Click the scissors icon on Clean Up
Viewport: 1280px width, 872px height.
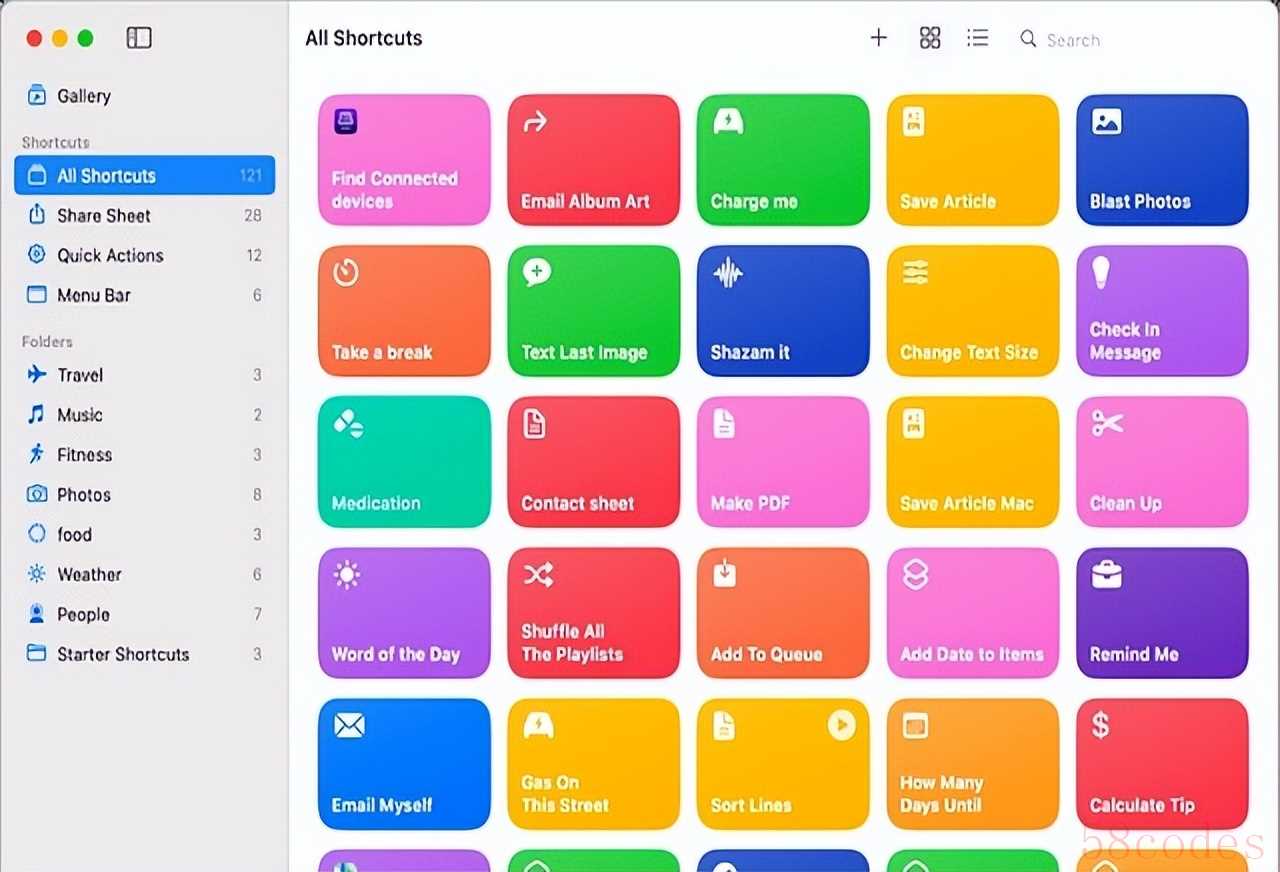(1107, 423)
